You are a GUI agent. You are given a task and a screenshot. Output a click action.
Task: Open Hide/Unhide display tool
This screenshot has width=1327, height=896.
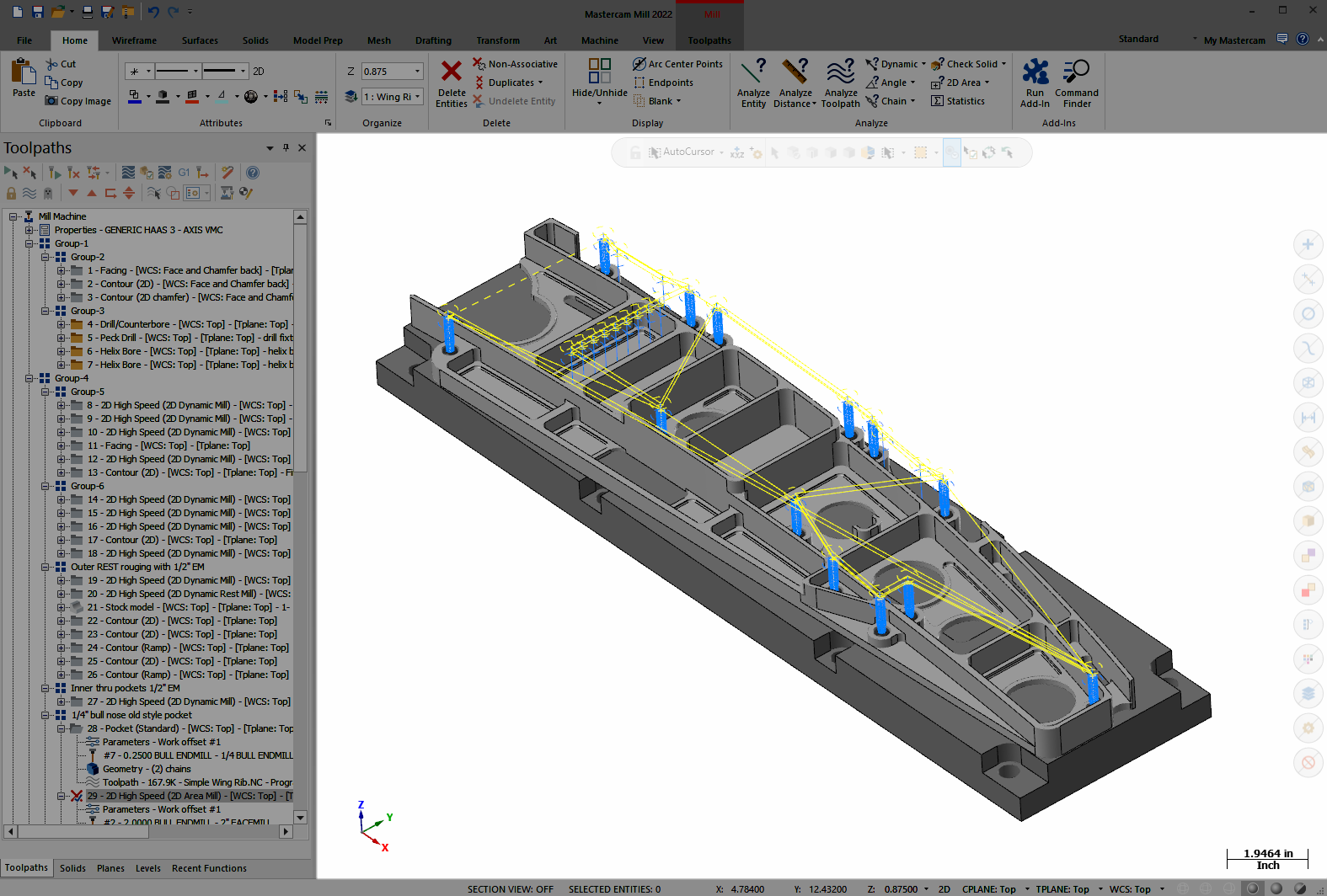click(x=600, y=82)
